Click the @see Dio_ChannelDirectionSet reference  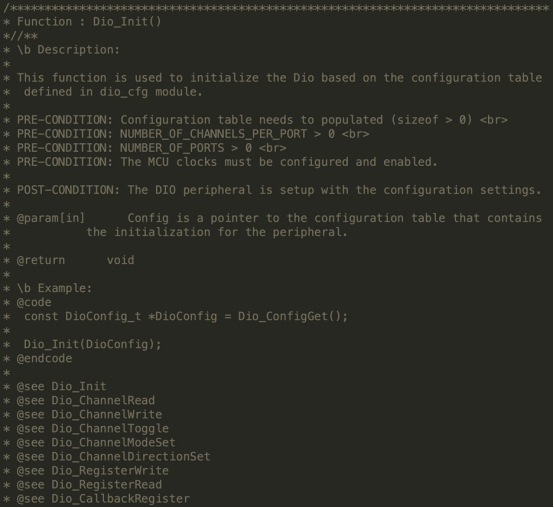113,457
